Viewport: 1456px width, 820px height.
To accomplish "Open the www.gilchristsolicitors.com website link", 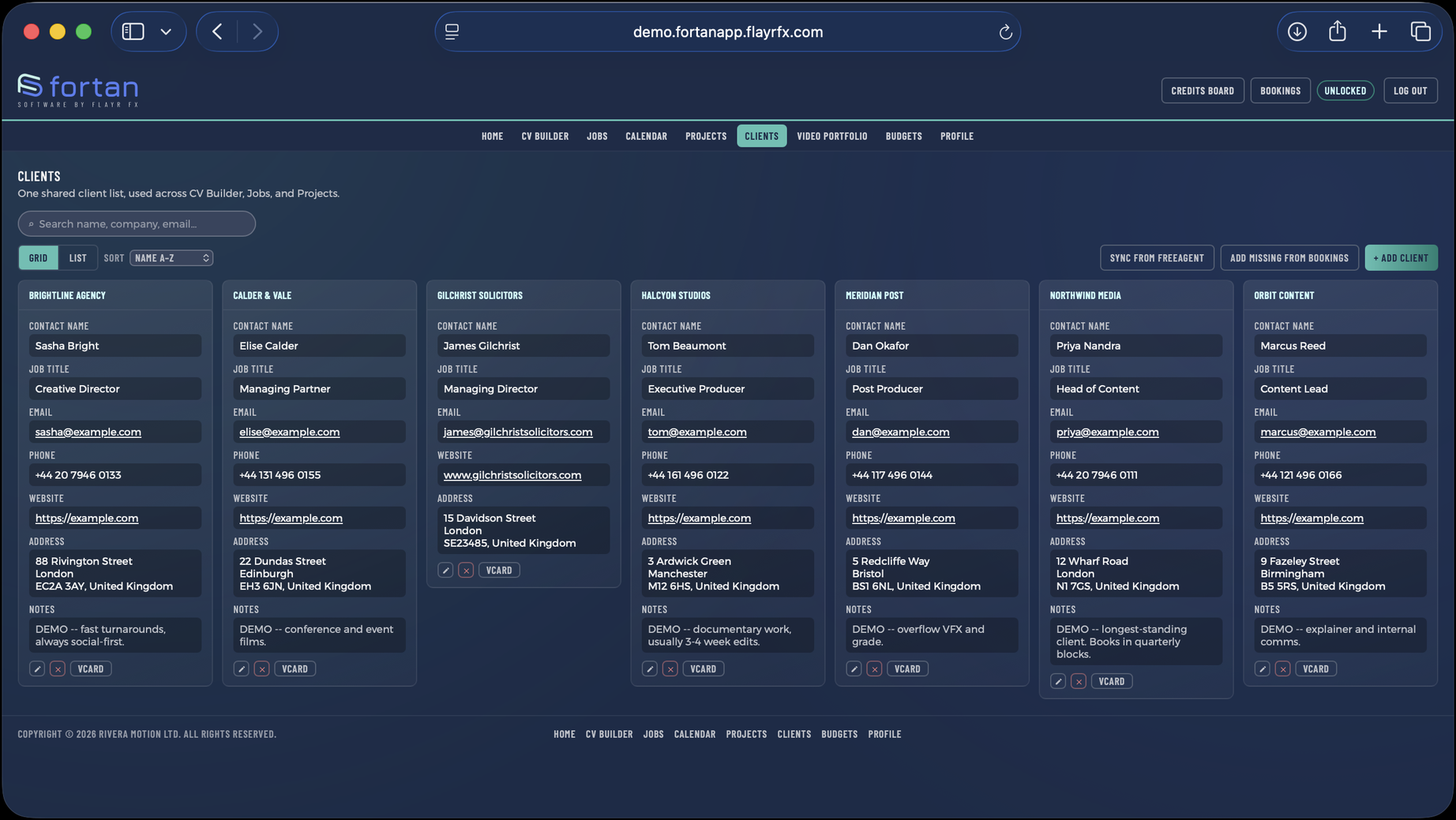I will 512,475.
